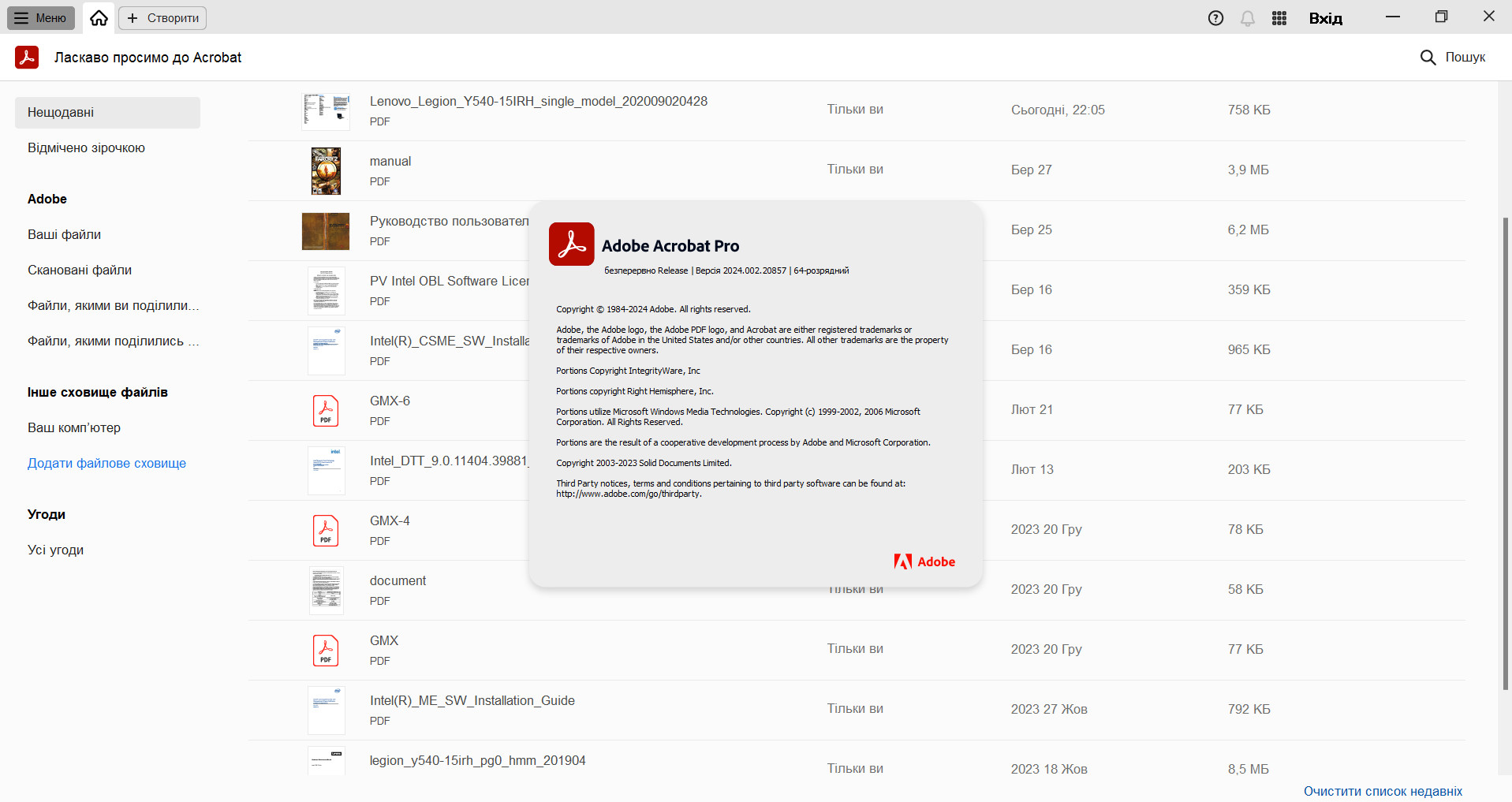
Task: Open the Руководство пользователя thumbnail
Action: [x=326, y=231]
